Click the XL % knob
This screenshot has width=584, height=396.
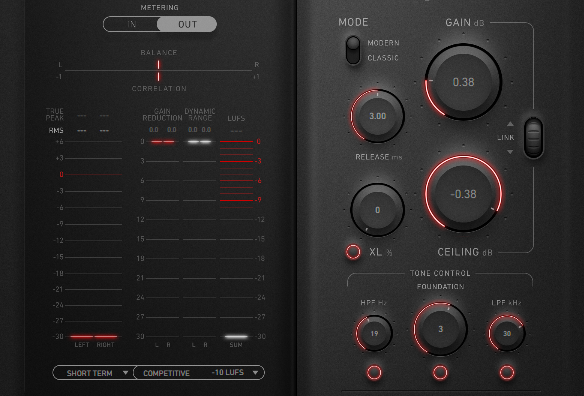click(x=377, y=210)
